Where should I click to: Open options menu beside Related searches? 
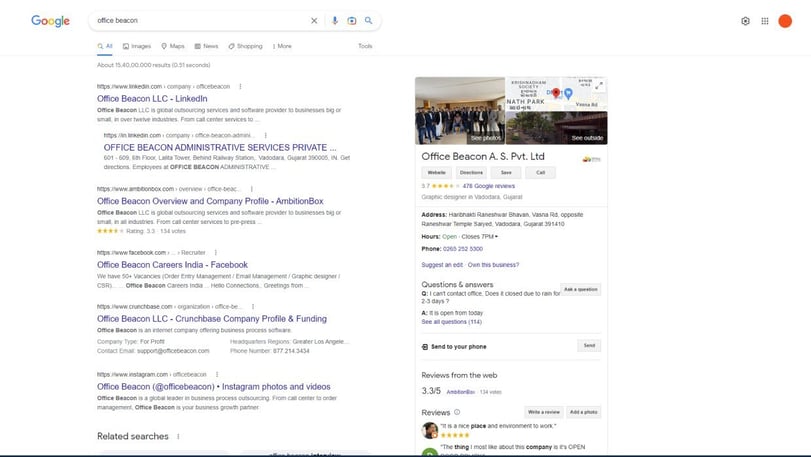[x=178, y=436]
